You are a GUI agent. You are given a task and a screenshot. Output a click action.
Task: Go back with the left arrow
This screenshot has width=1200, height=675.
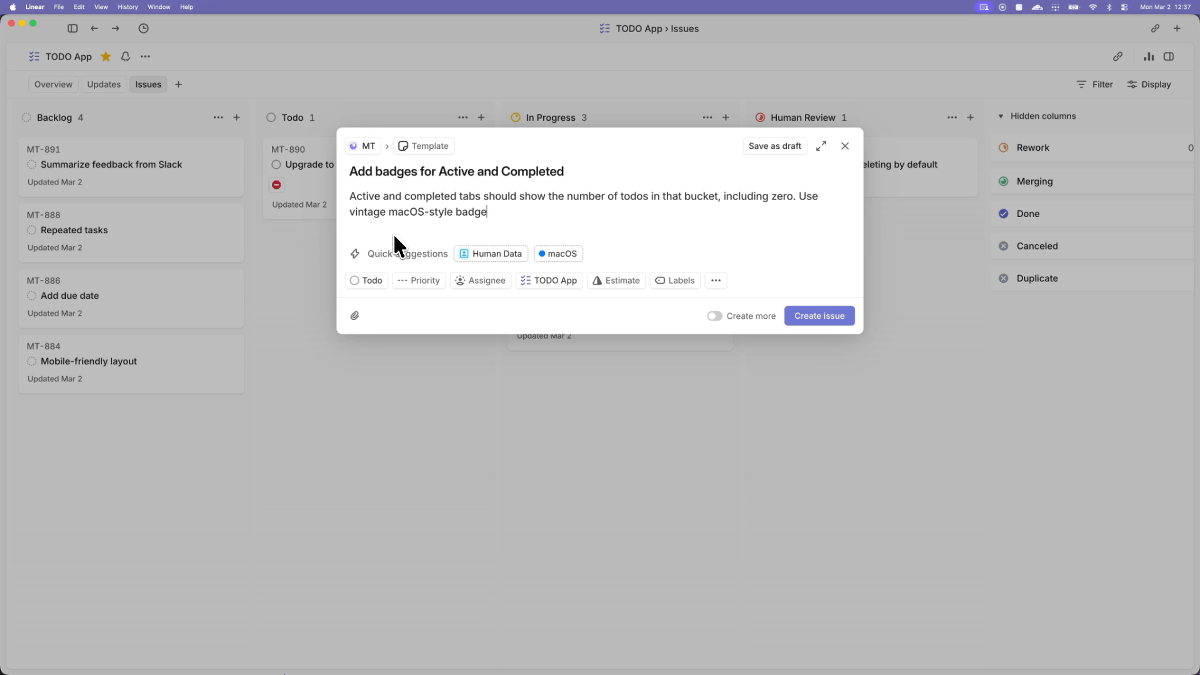(x=94, y=29)
